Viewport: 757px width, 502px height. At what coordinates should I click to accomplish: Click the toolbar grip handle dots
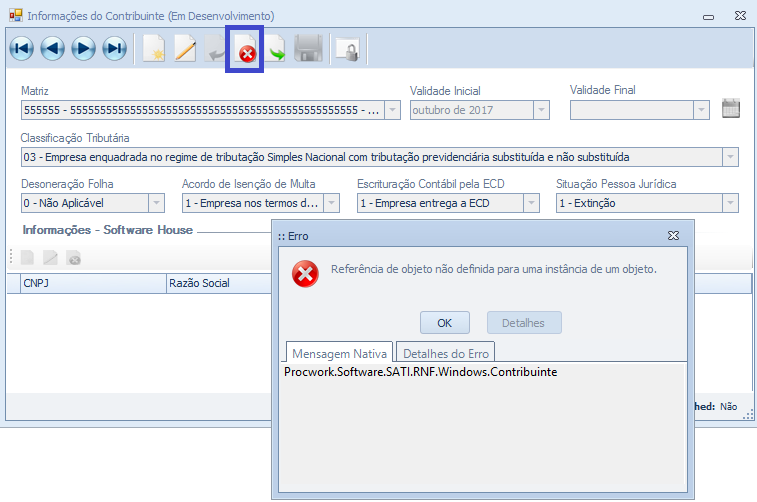point(11,257)
